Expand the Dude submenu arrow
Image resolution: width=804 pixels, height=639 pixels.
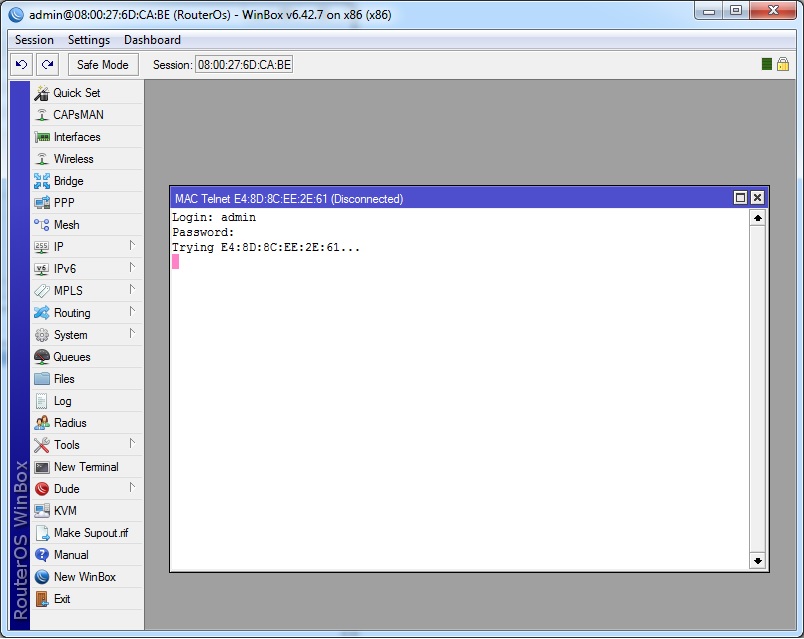pyautogui.click(x=132, y=488)
